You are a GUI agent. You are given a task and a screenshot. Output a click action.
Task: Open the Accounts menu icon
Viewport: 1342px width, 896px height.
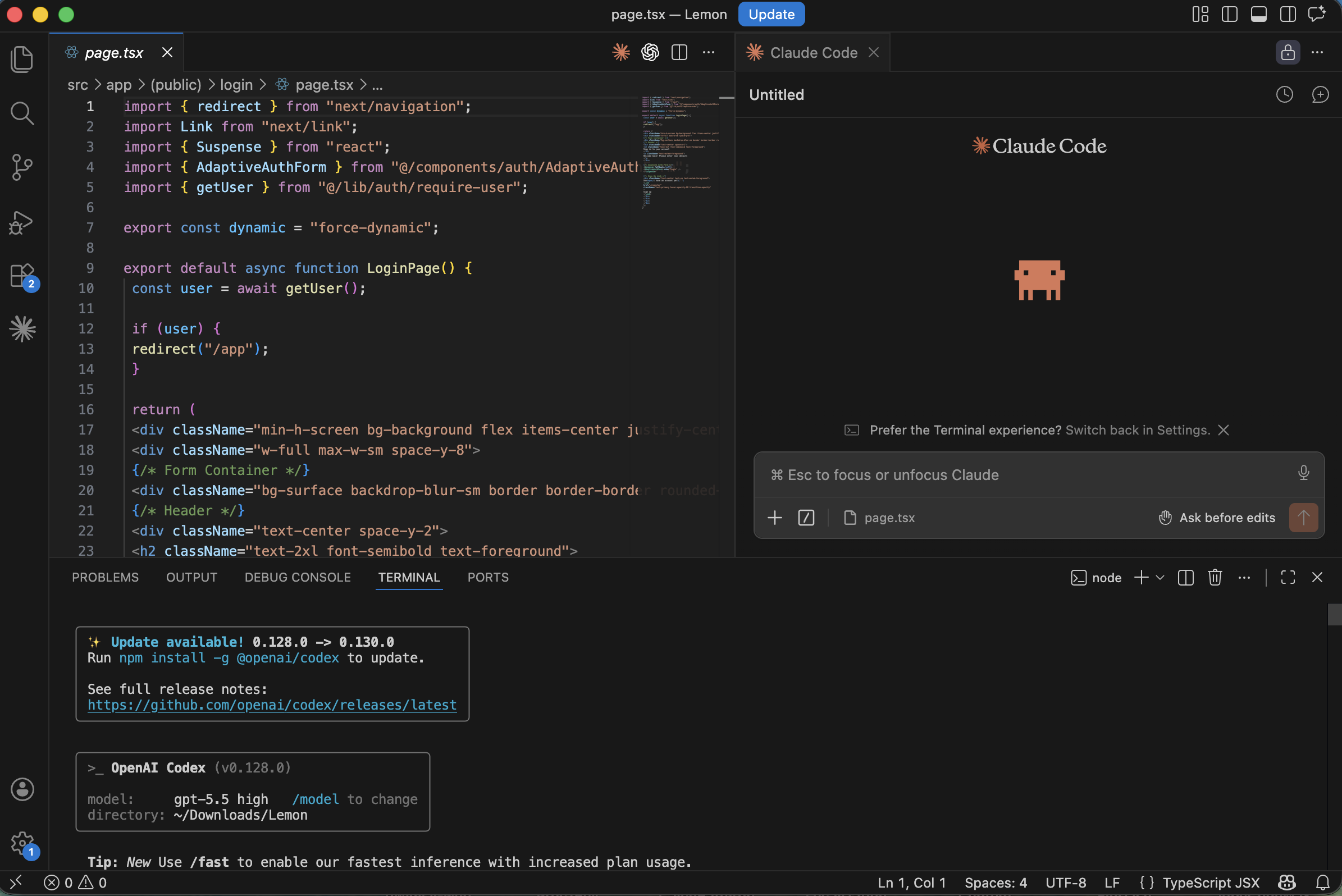pos(22,789)
